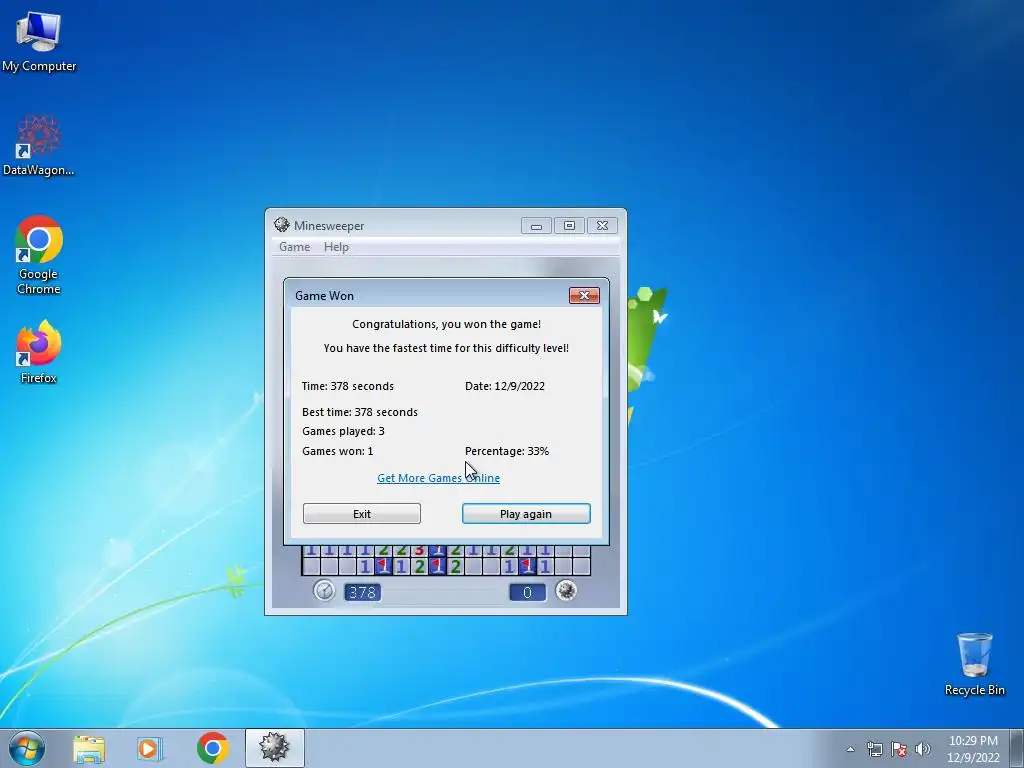Viewport: 1024px width, 768px height.
Task: Open the Recycle Bin
Action: (x=974, y=664)
